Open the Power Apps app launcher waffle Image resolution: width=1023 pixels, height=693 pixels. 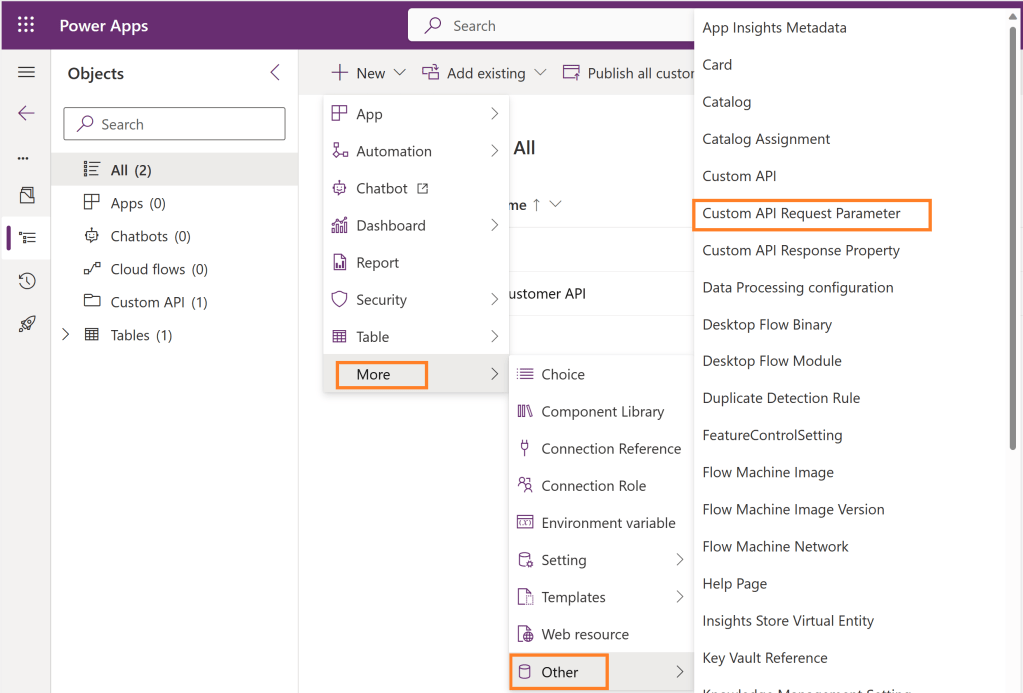[x=26, y=26]
